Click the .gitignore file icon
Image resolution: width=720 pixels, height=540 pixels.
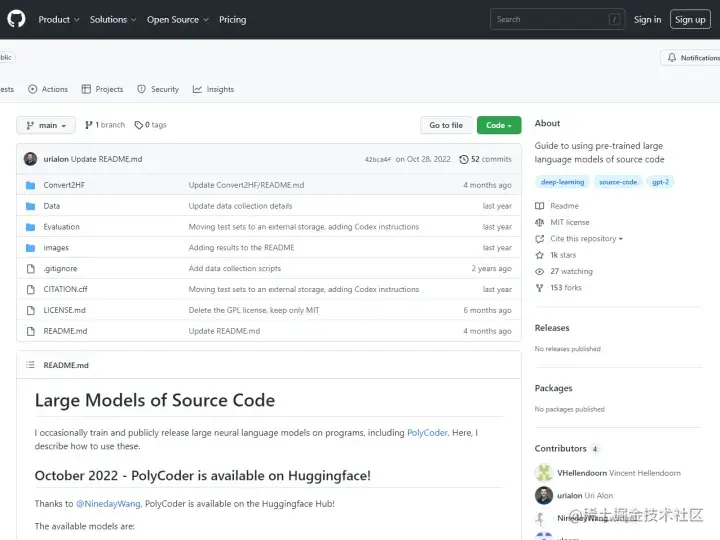point(30,269)
